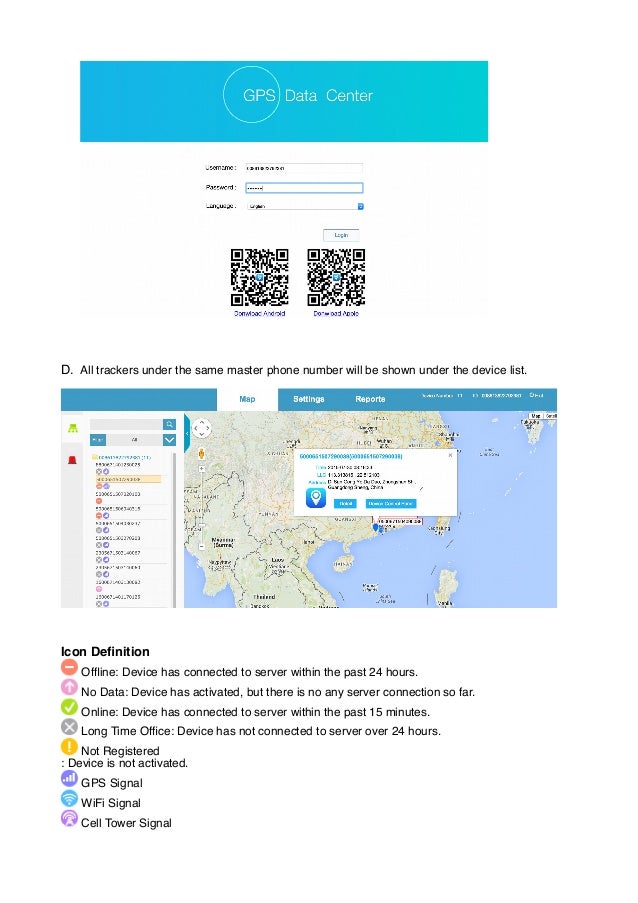Click the 'GPS Signal' text
Screen dimensions: 638x903
pyautogui.click(x=112, y=783)
